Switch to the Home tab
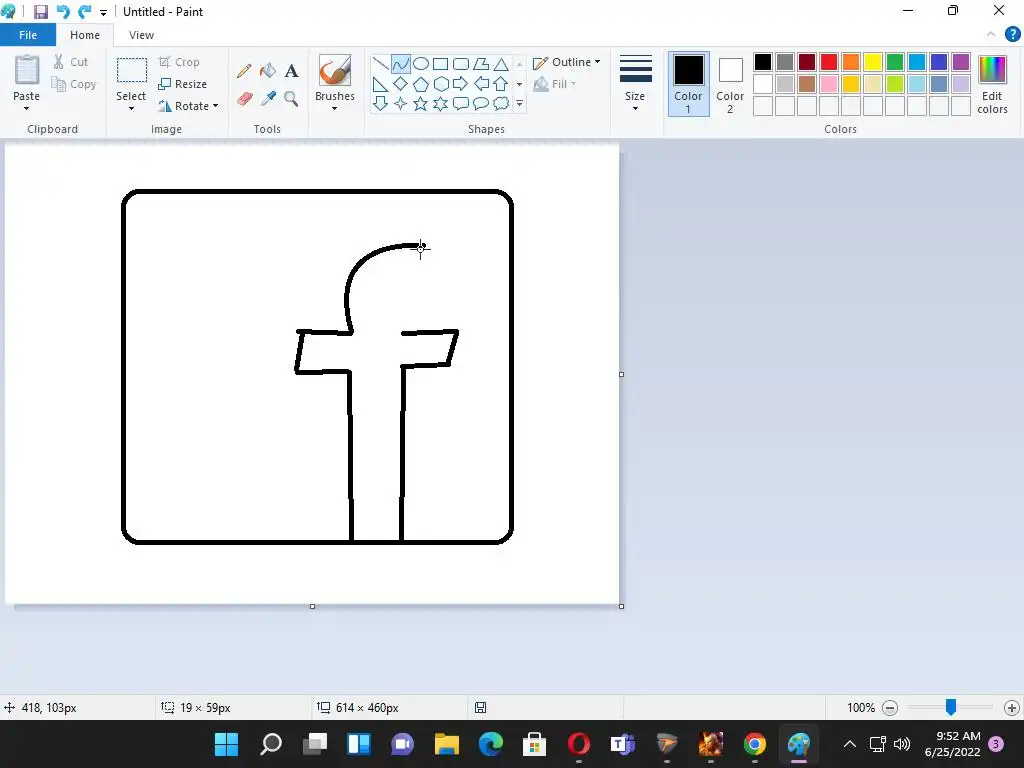The width and height of the screenshot is (1024, 768). tap(85, 35)
